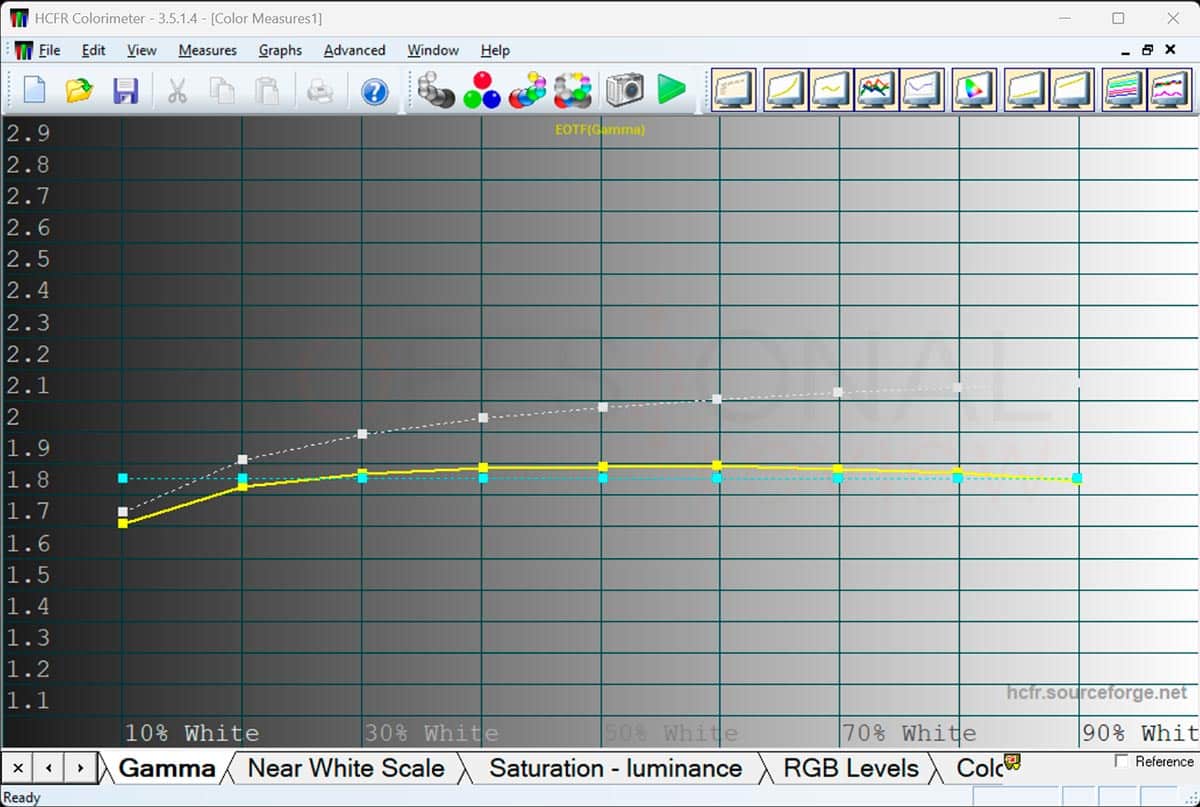
Task: Click the Cut scissors icon
Action: pyautogui.click(x=177, y=90)
